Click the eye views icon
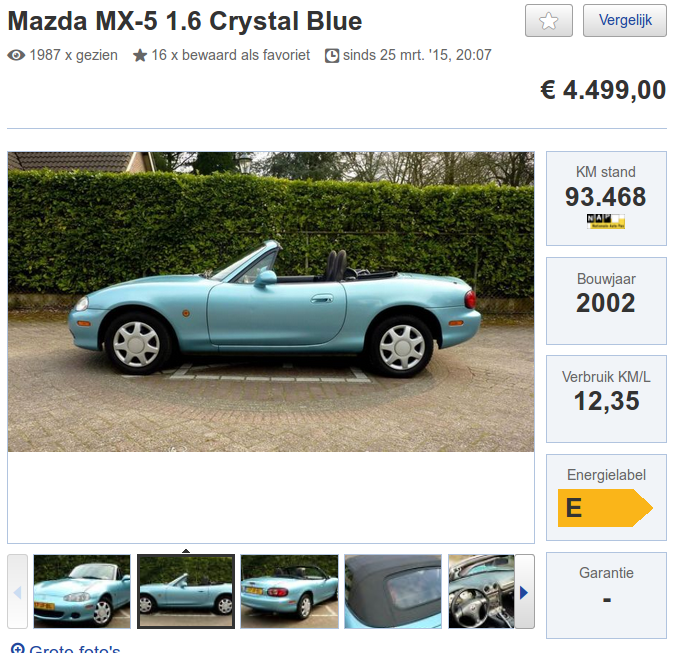Screen dimensions: 676x653 16,55
